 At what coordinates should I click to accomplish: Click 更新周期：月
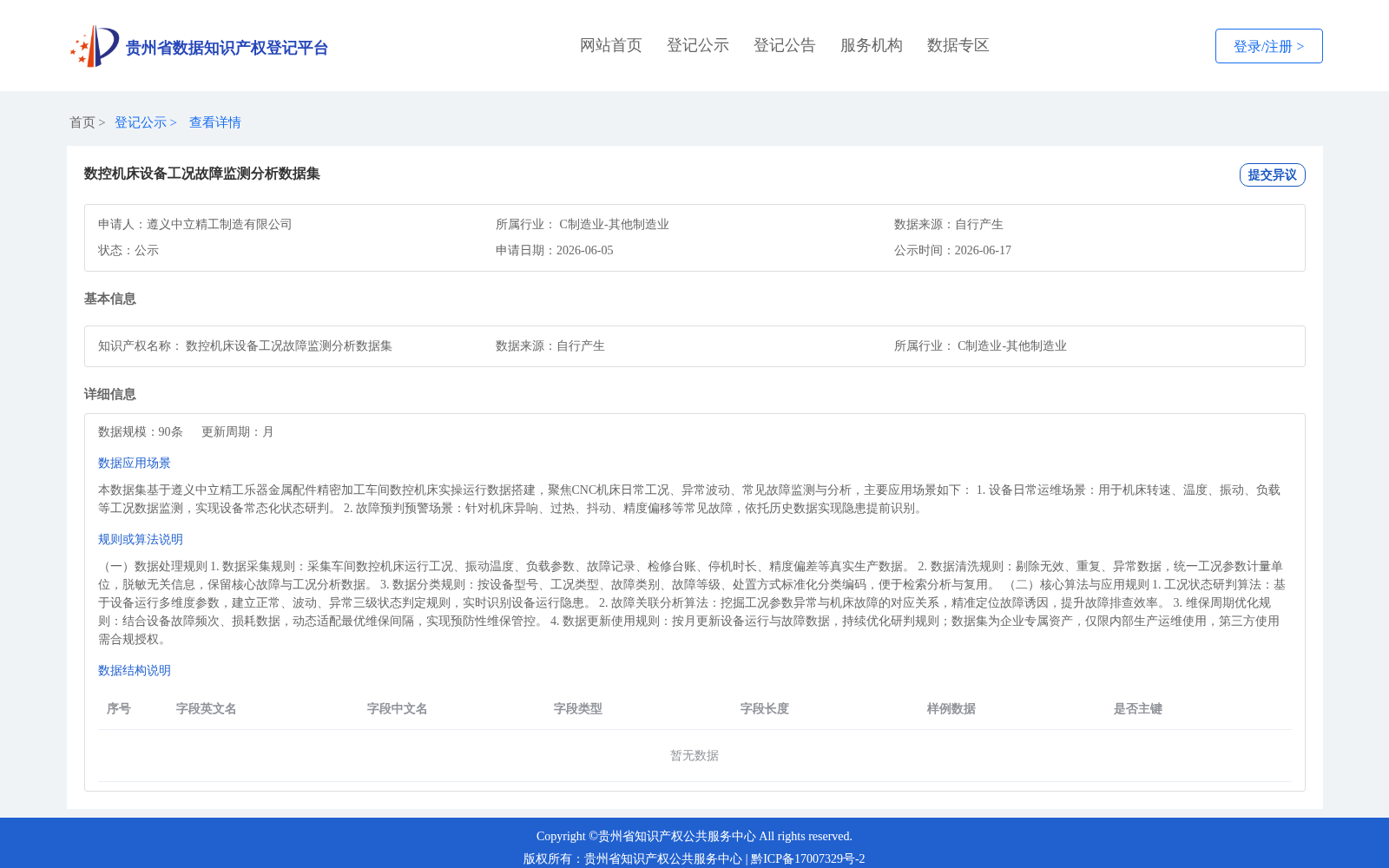[238, 431]
